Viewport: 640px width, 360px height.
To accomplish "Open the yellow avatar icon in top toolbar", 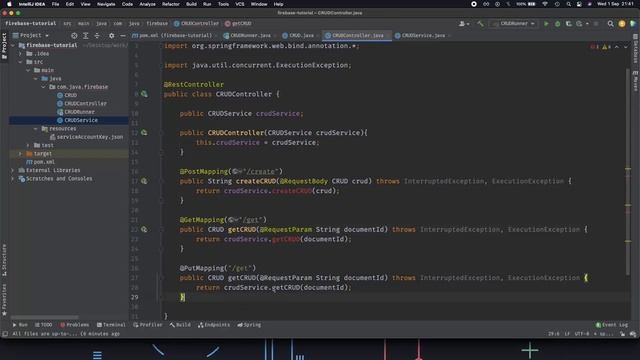I will pos(622,24).
